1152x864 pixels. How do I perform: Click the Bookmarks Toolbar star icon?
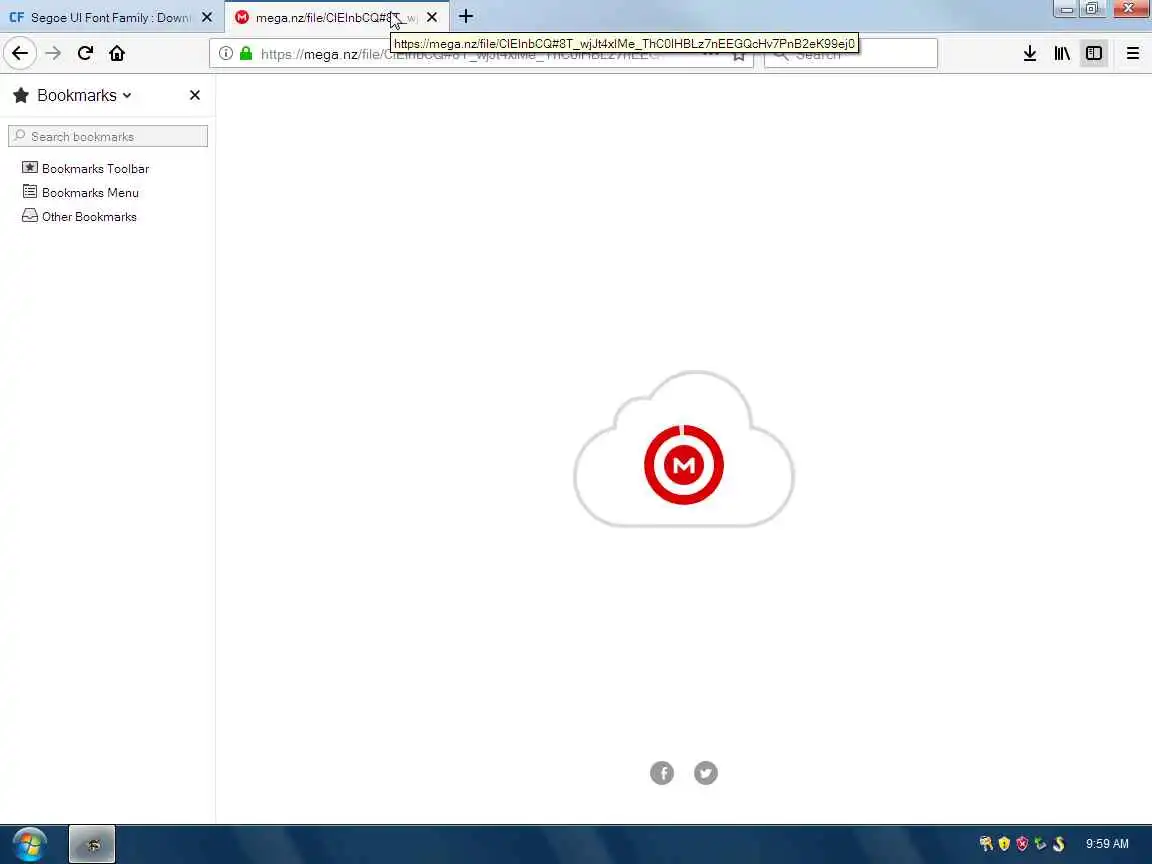[29, 168]
